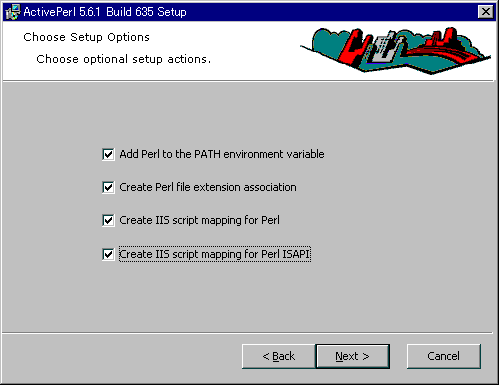Viewport: 499px width, 385px height.
Task: Close the ActivePerl Setup window
Action: (x=486, y=12)
